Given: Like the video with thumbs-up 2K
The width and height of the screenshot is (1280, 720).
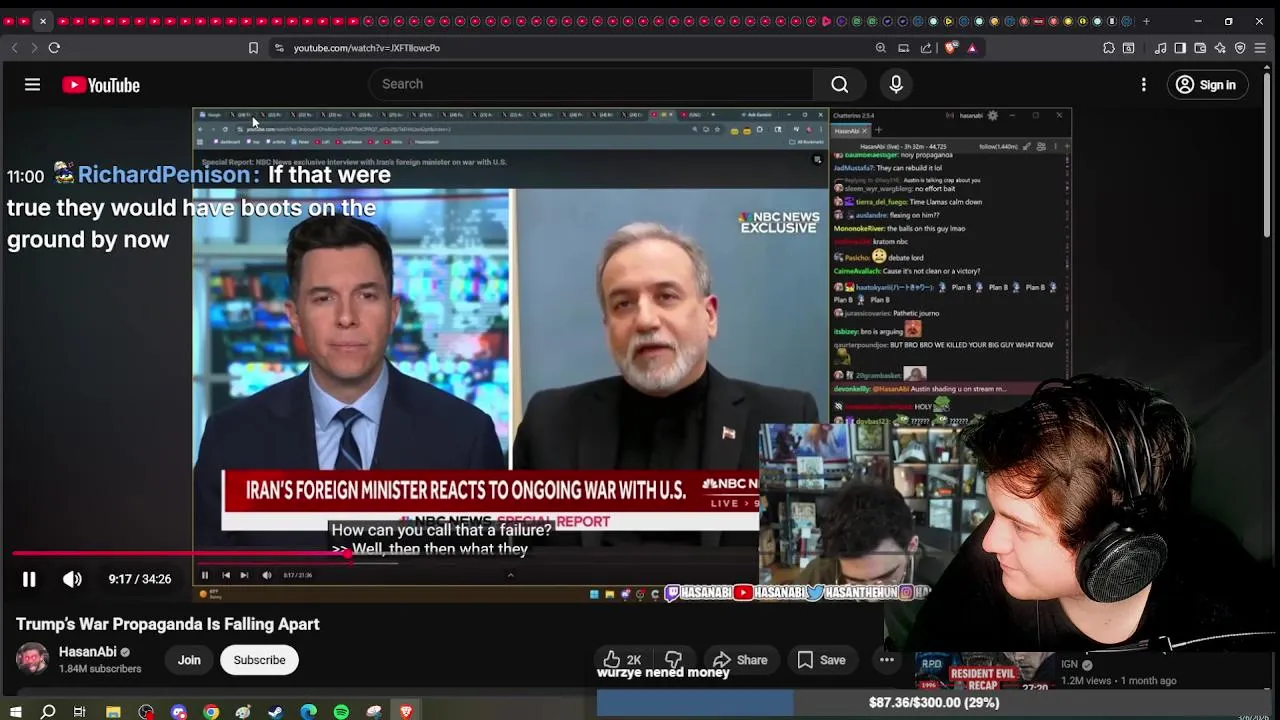Looking at the screenshot, I should click(x=621, y=660).
